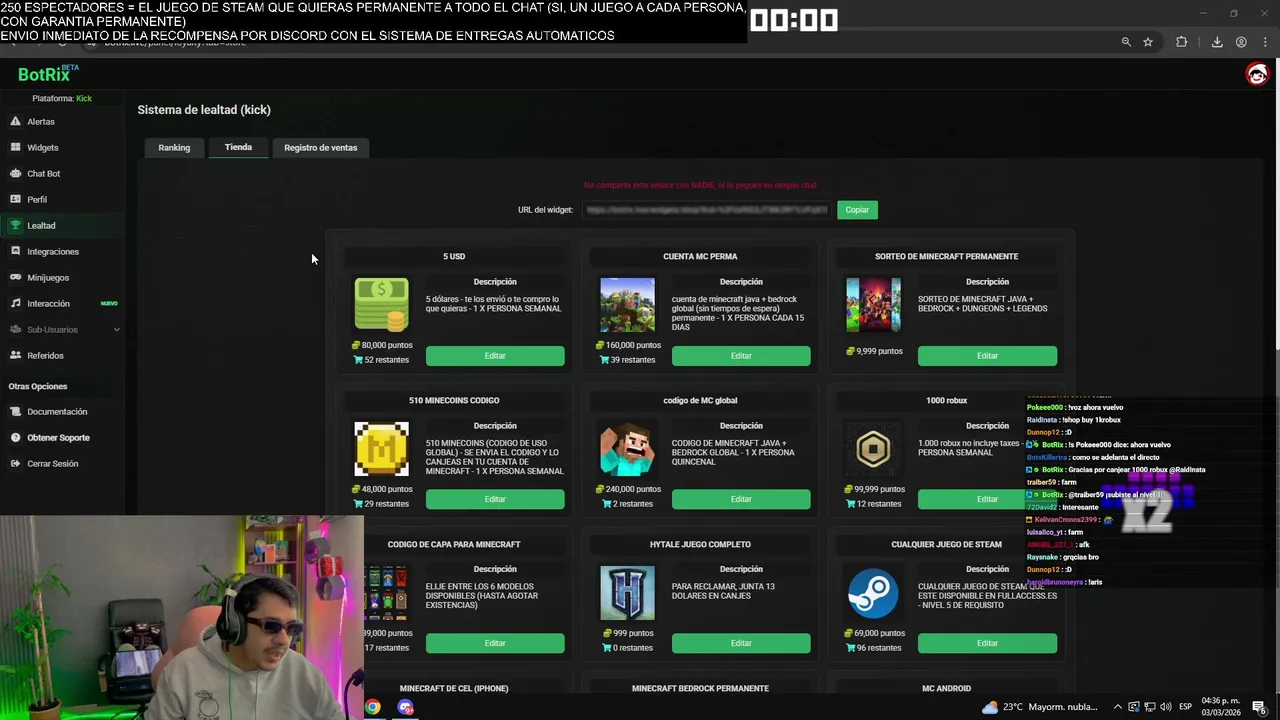Show hidden system tray icons
The image size is (1280, 720).
tap(1118, 707)
